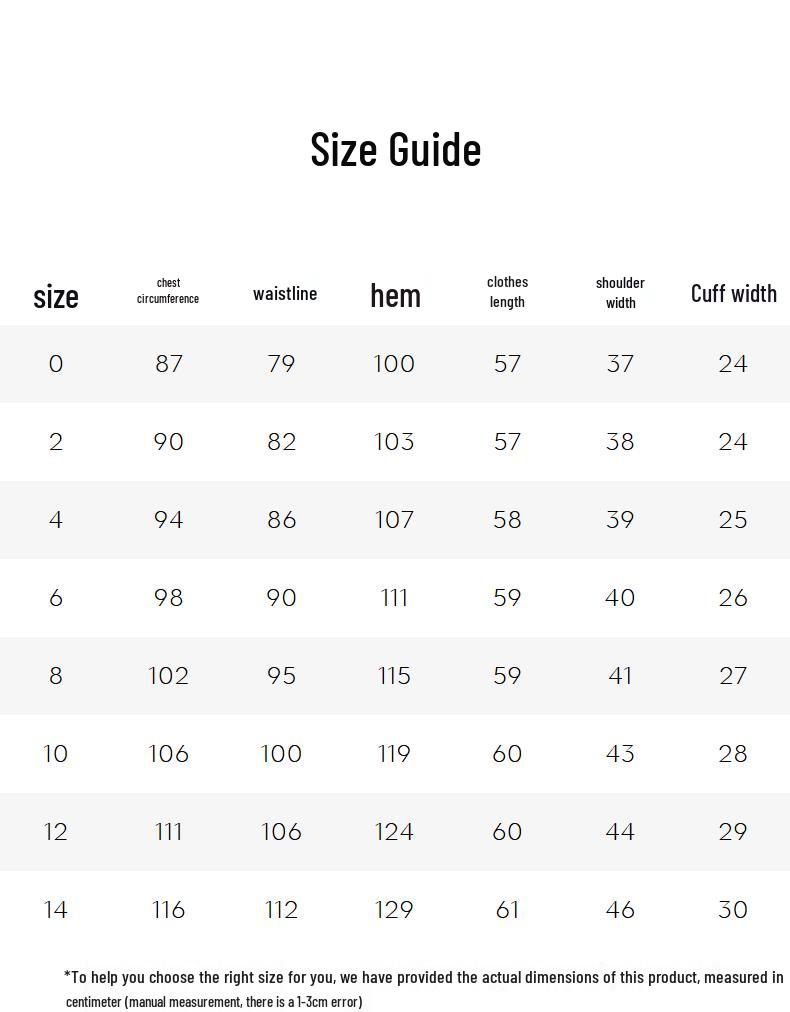Select hem value 129
Screen dimensions: 790x1012
(x=394, y=910)
